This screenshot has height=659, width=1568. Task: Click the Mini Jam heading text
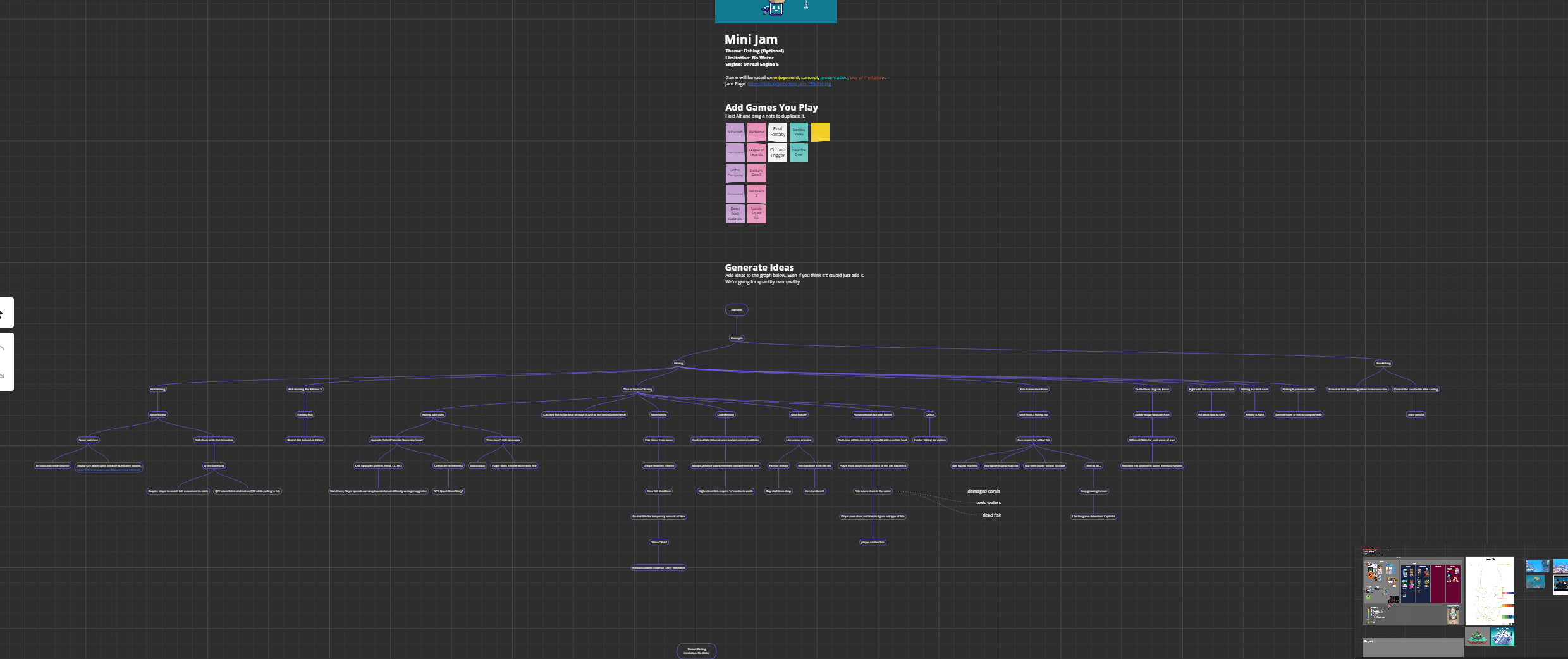751,39
